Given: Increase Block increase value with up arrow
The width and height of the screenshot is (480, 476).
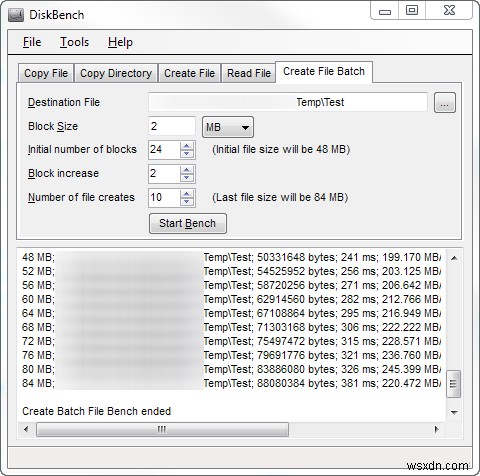Looking at the screenshot, I should tap(187, 170).
